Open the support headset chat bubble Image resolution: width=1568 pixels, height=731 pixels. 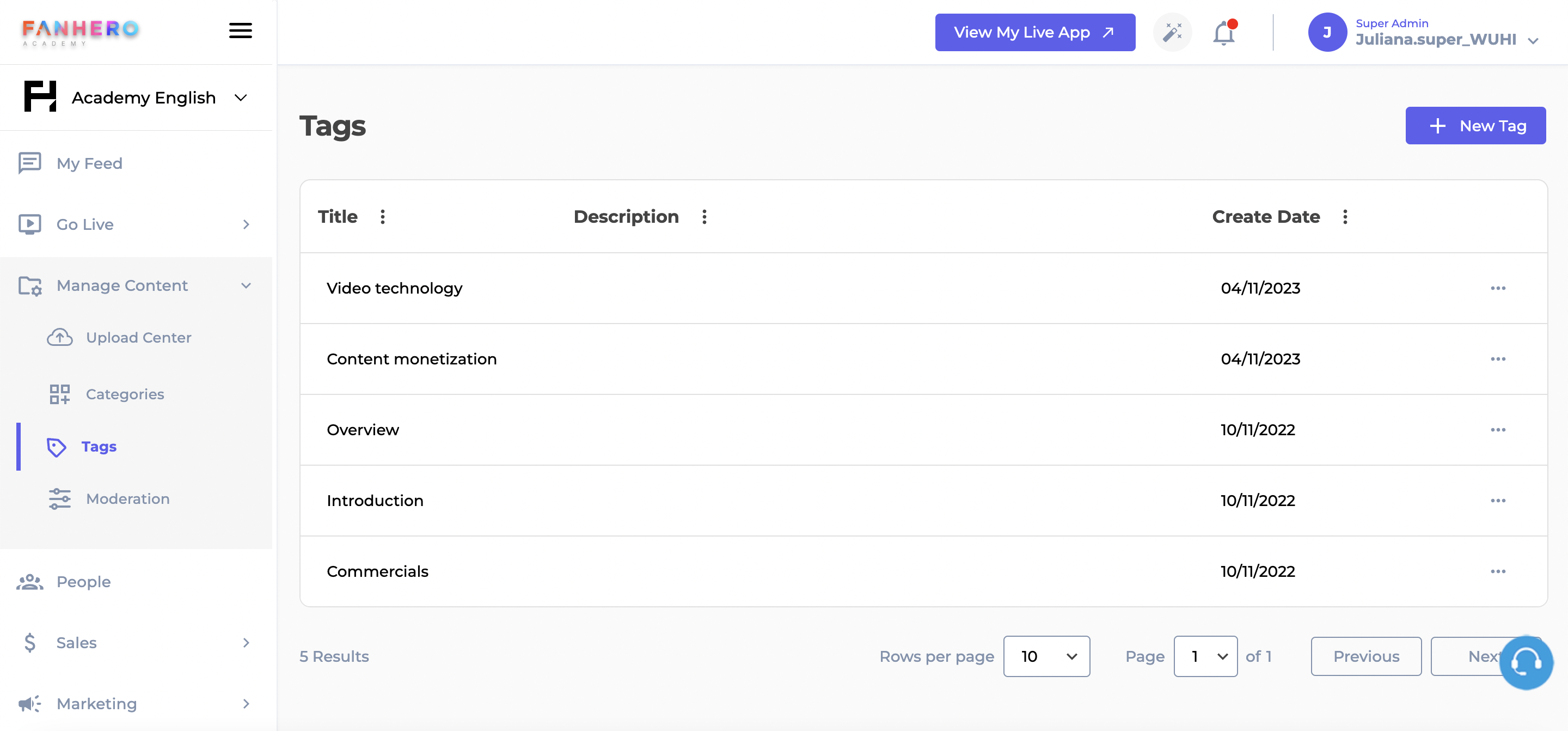(x=1526, y=662)
